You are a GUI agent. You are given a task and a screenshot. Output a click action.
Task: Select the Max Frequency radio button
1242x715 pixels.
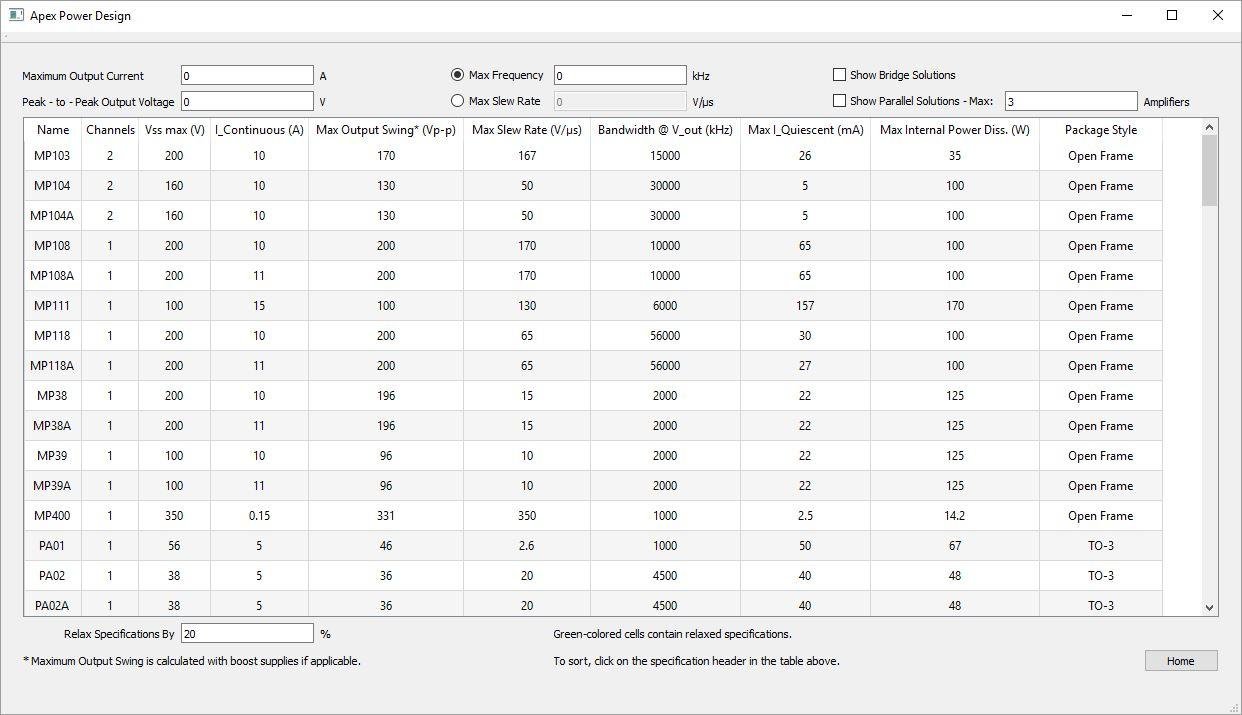coord(458,74)
